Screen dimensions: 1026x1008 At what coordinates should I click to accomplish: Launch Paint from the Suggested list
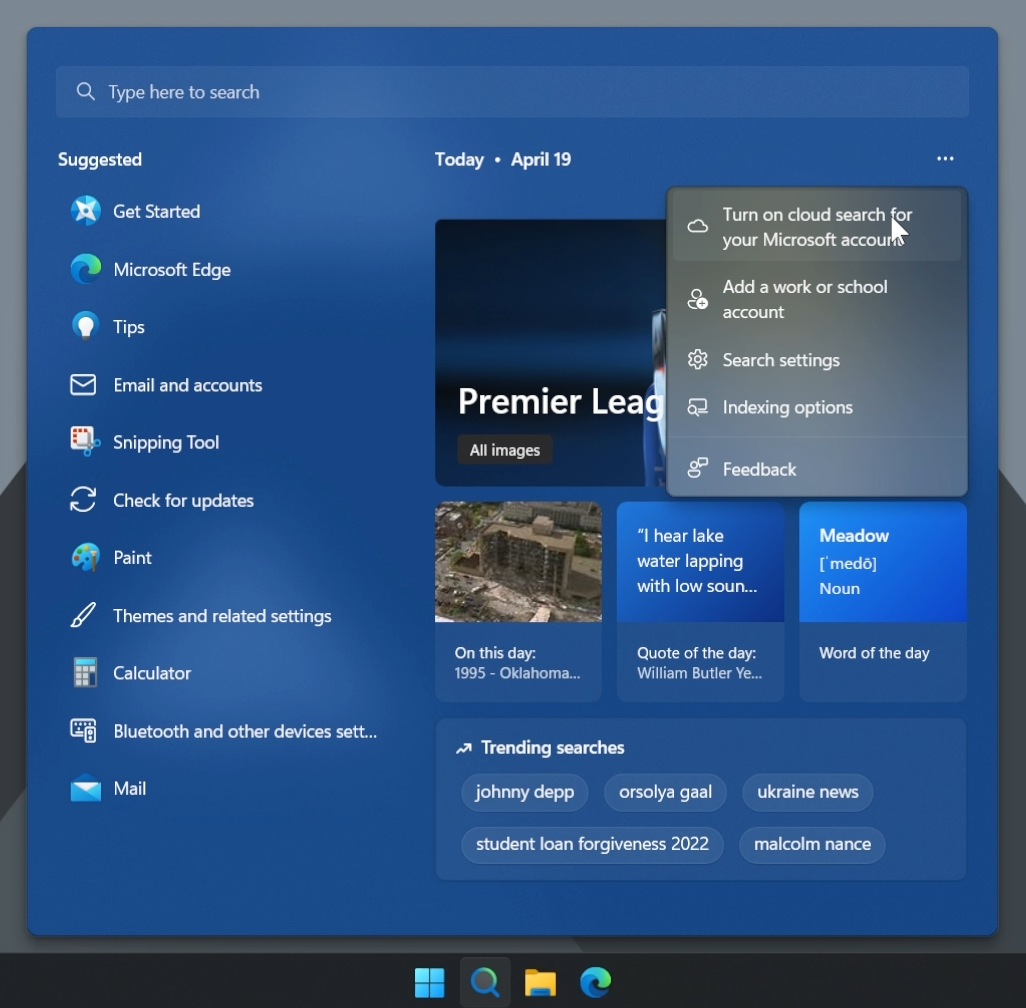(x=132, y=557)
